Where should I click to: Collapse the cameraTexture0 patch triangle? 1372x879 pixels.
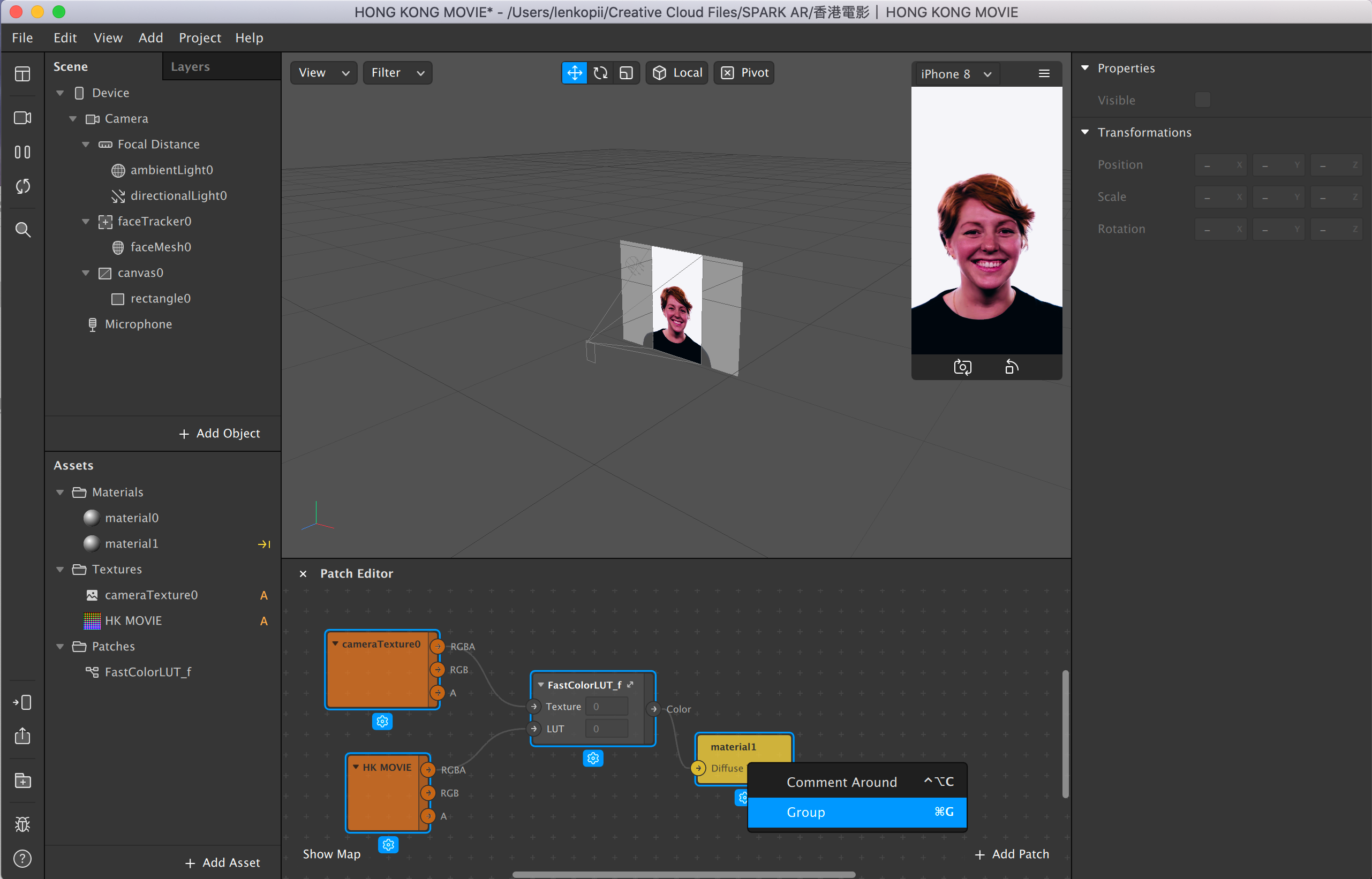335,644
